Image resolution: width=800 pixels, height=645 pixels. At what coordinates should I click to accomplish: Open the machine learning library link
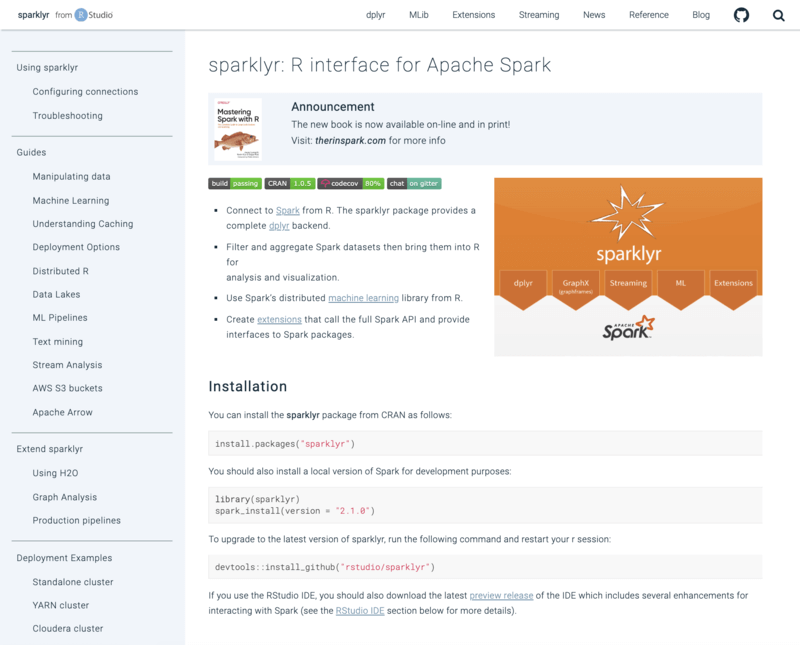(x=363, y=298)
